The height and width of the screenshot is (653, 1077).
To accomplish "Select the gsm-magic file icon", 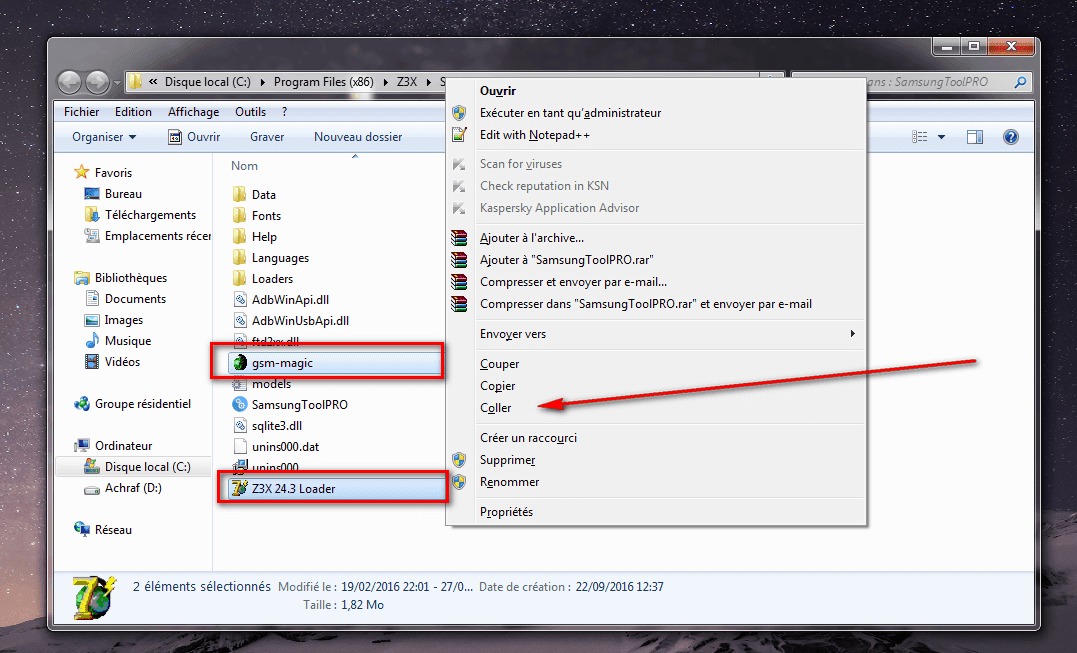I will pyautogui.click(x=240, y=363).
